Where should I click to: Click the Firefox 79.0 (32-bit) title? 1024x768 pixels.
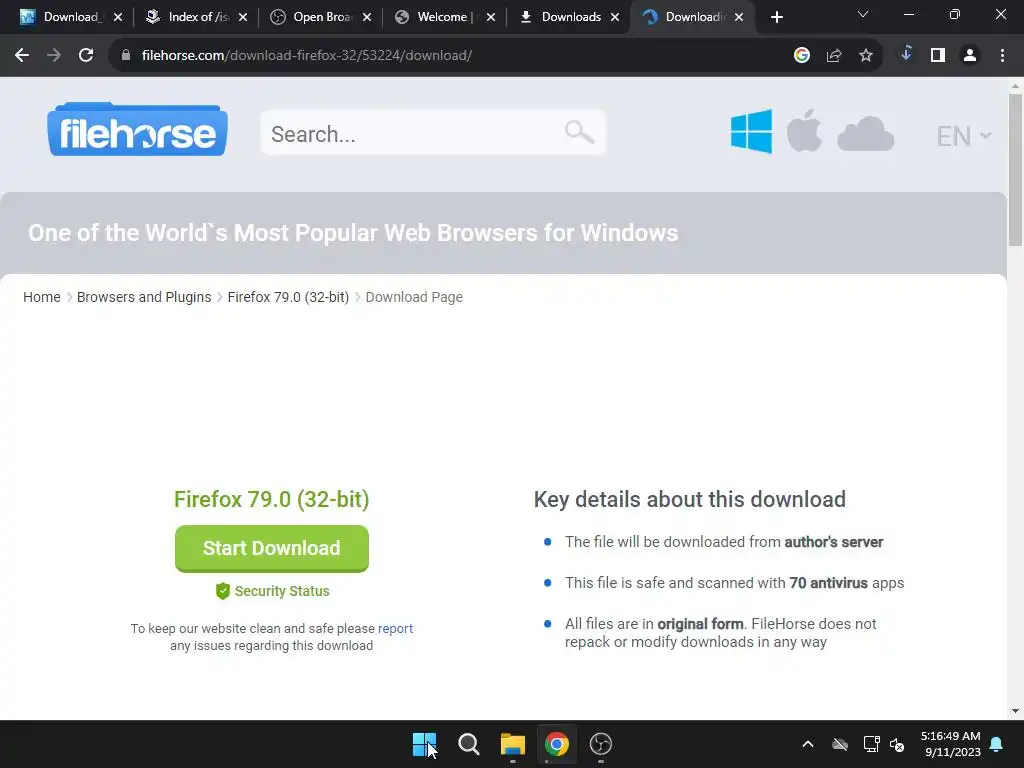click(x=272, y=500)
